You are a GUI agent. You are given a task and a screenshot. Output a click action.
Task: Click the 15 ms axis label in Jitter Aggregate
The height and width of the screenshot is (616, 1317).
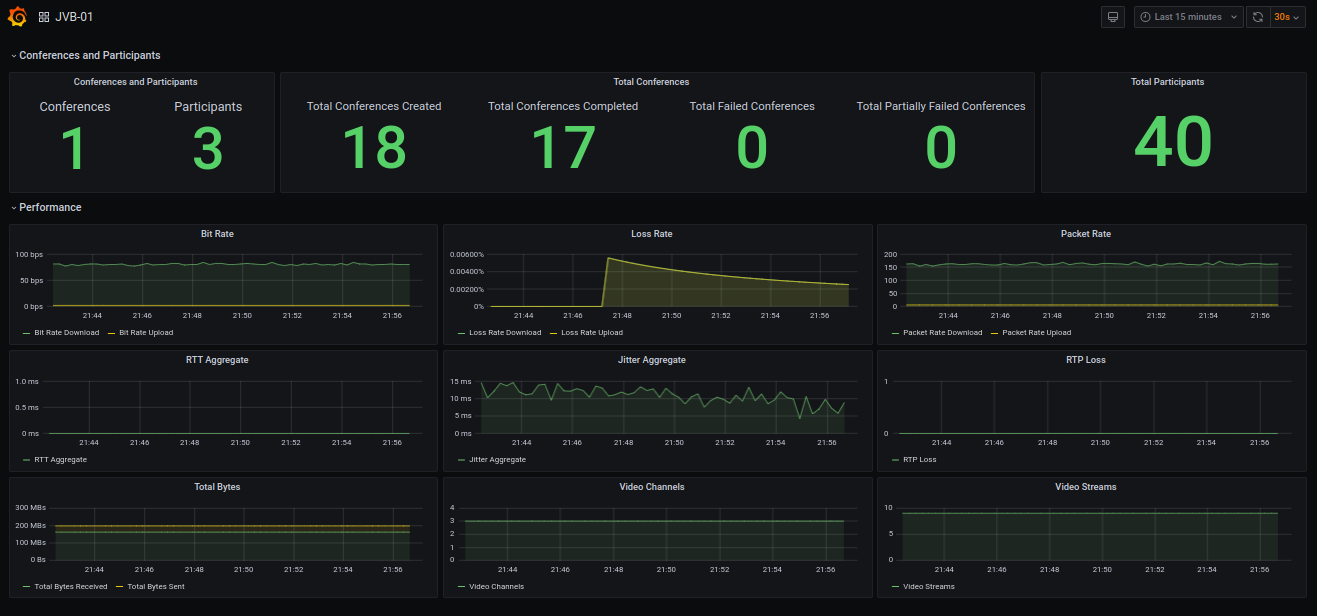pyautogui.click(x=461, y=381)
